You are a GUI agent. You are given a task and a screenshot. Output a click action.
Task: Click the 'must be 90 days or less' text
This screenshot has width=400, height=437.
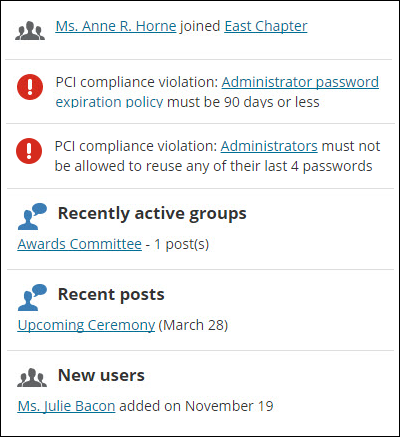(x=243, y=101)
